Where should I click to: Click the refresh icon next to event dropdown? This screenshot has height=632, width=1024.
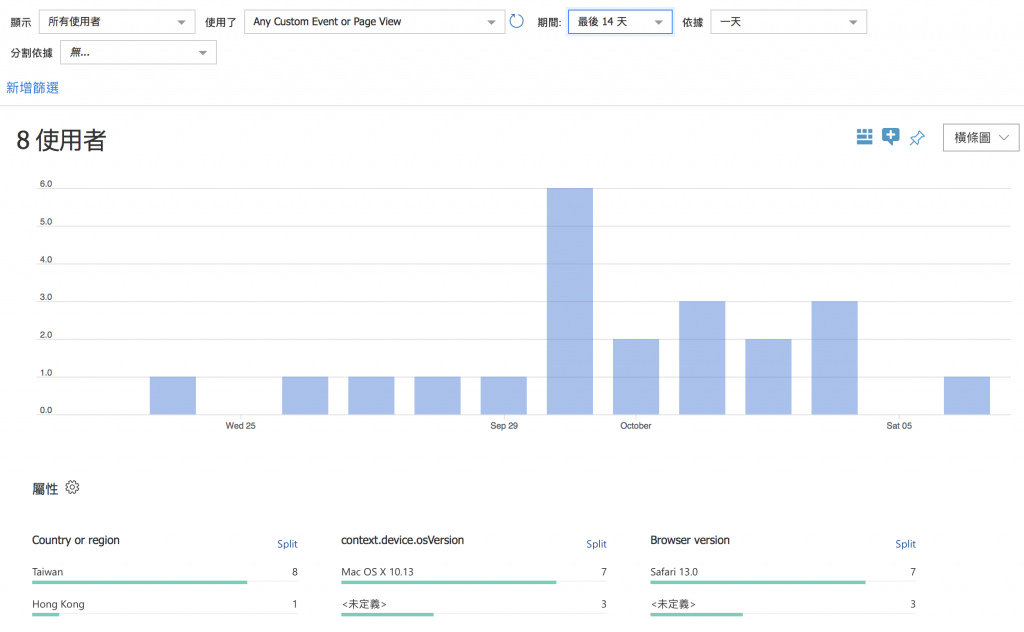click(x=517, y=22)
